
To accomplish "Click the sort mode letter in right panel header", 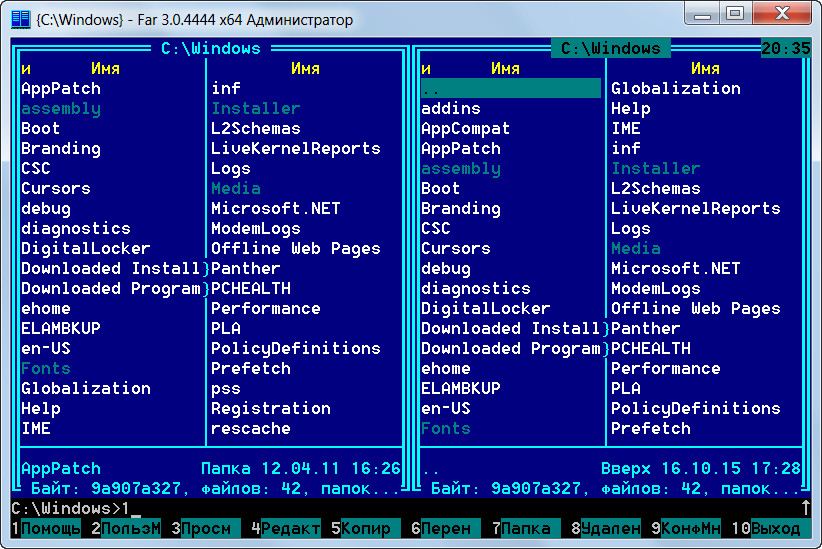I will [426, 69].
